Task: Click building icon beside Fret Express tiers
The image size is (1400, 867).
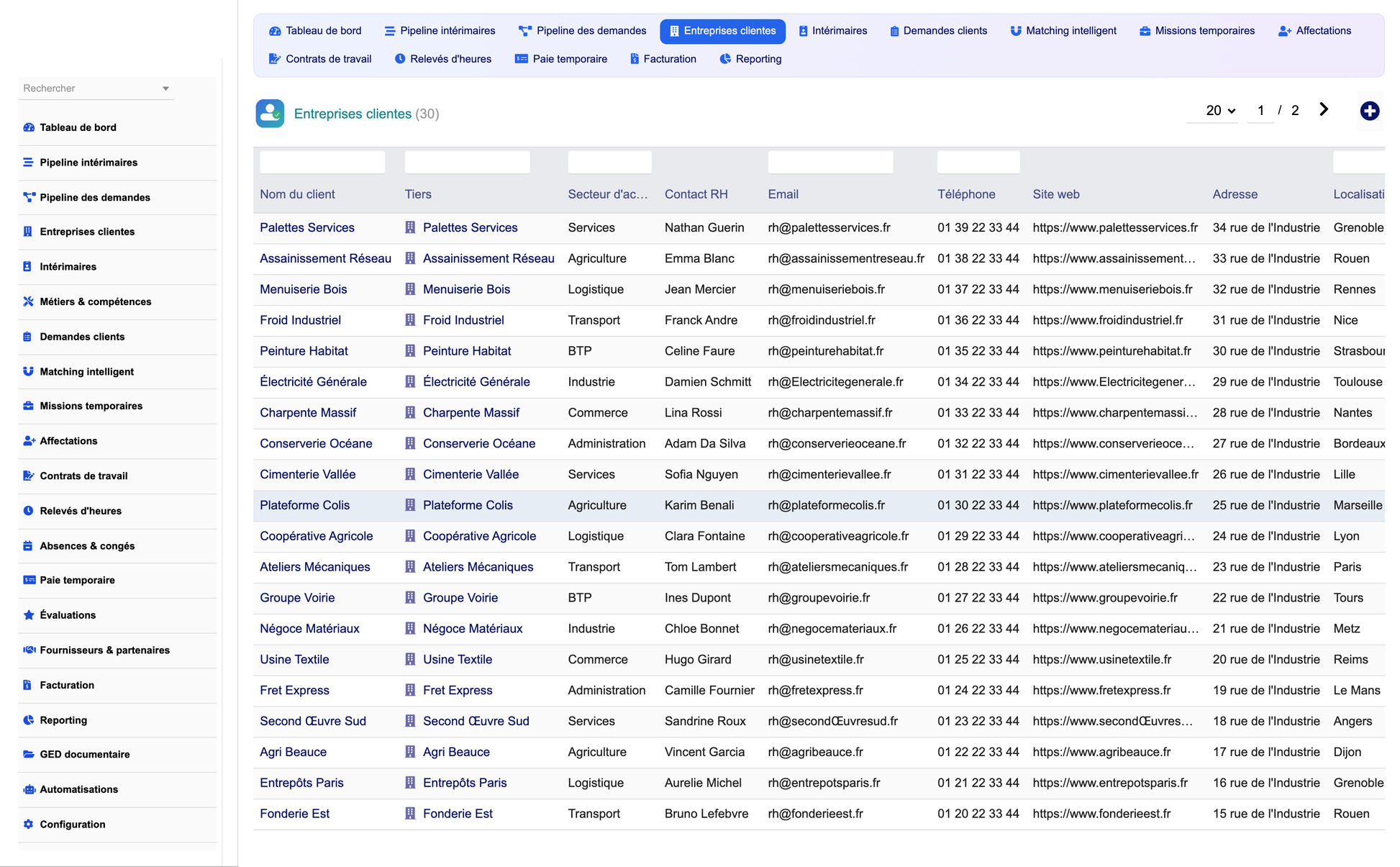Action: [x=410, y=690]
